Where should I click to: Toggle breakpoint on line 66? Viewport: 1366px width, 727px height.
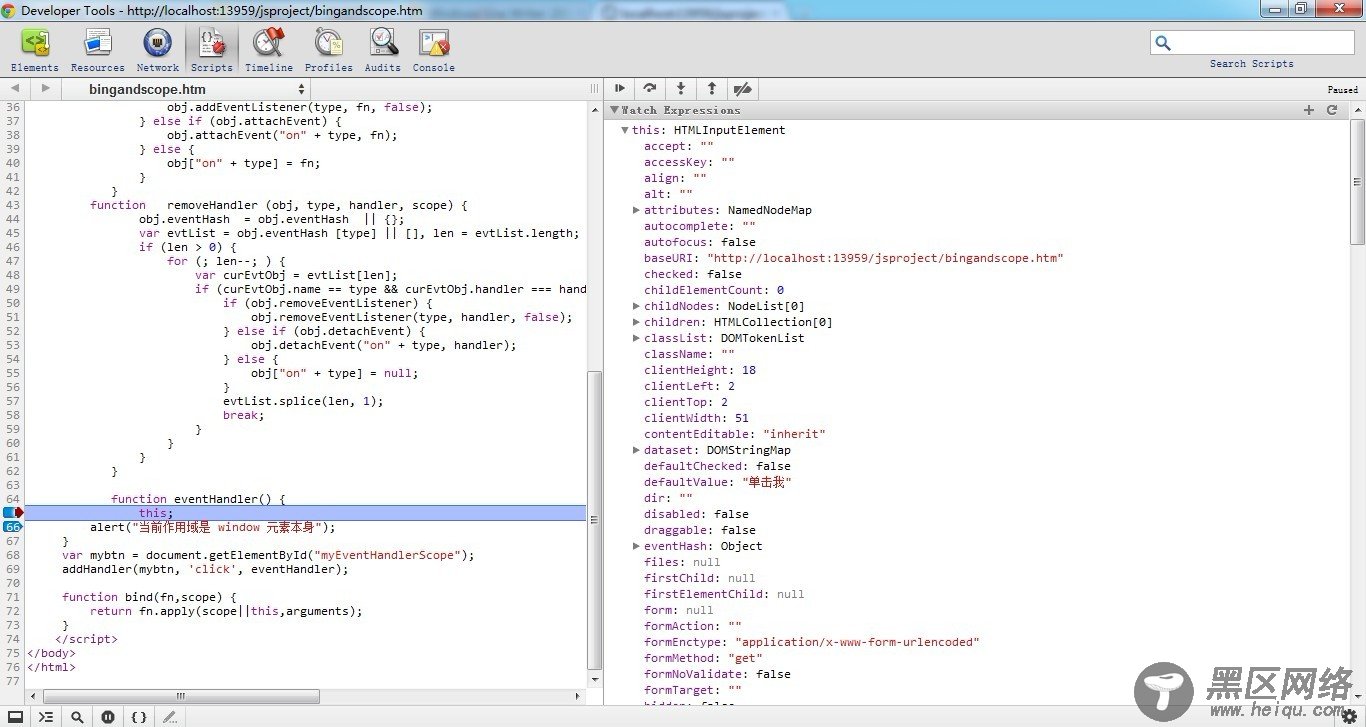[12, 527]
